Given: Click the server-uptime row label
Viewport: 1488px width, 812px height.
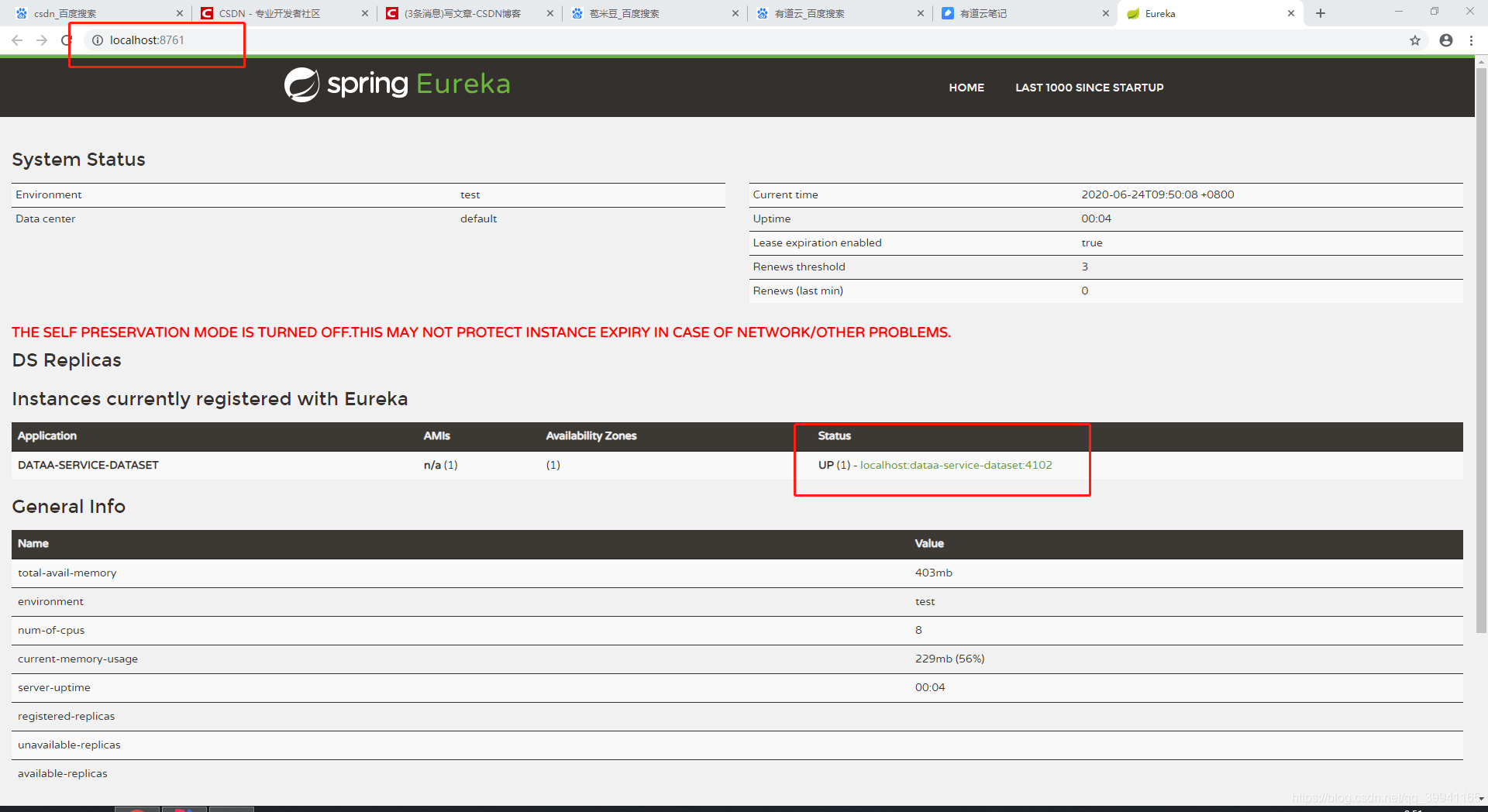Looking at the screenshot, I should [54, 687].
